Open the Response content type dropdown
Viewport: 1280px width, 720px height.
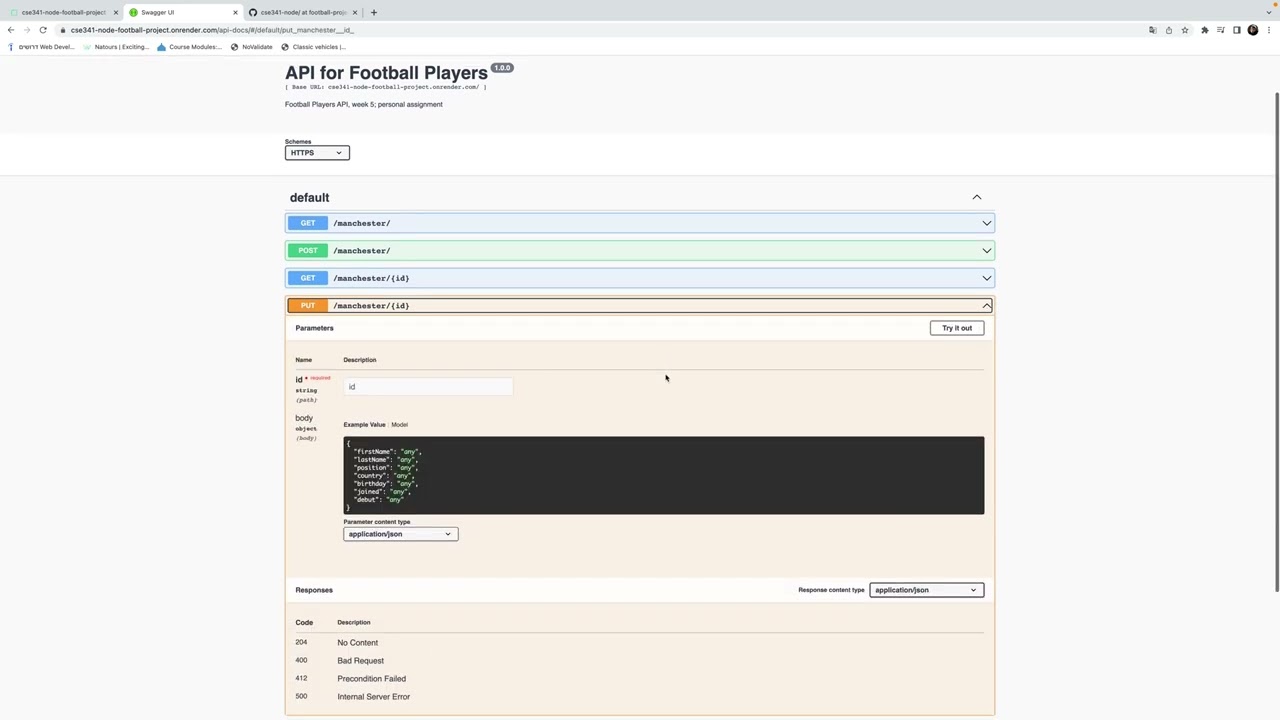point(927,590)
